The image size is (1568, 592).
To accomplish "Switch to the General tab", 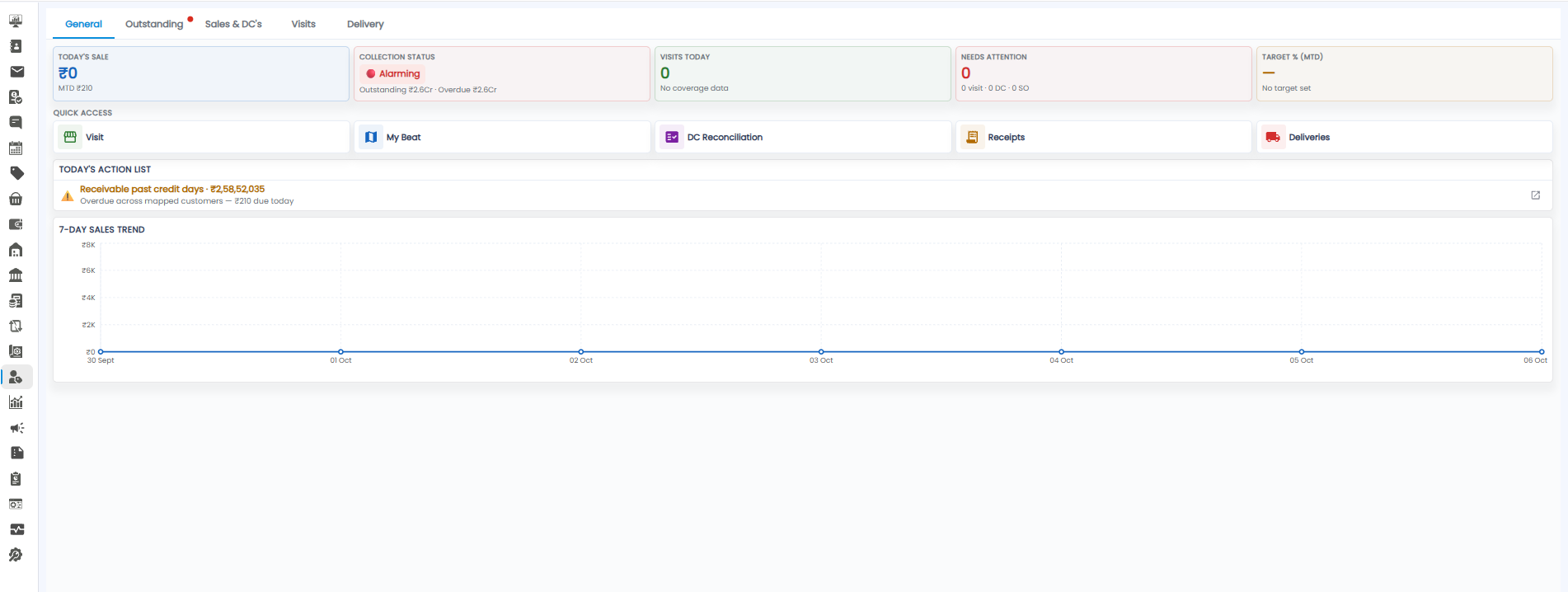I will coord(83,24).
